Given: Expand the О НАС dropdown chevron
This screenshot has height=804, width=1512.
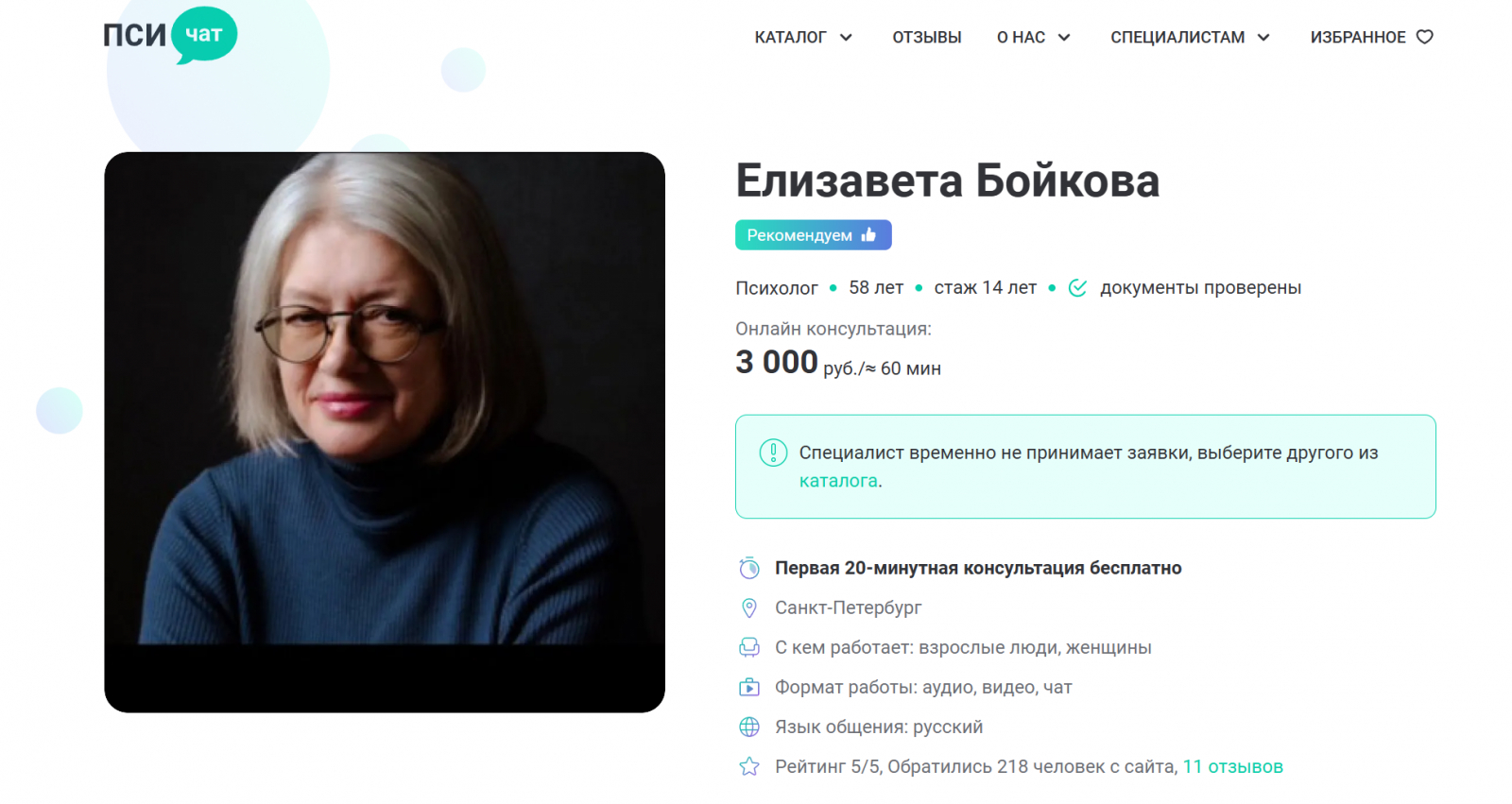Looking at the screenshot, I should [1064, 38].
